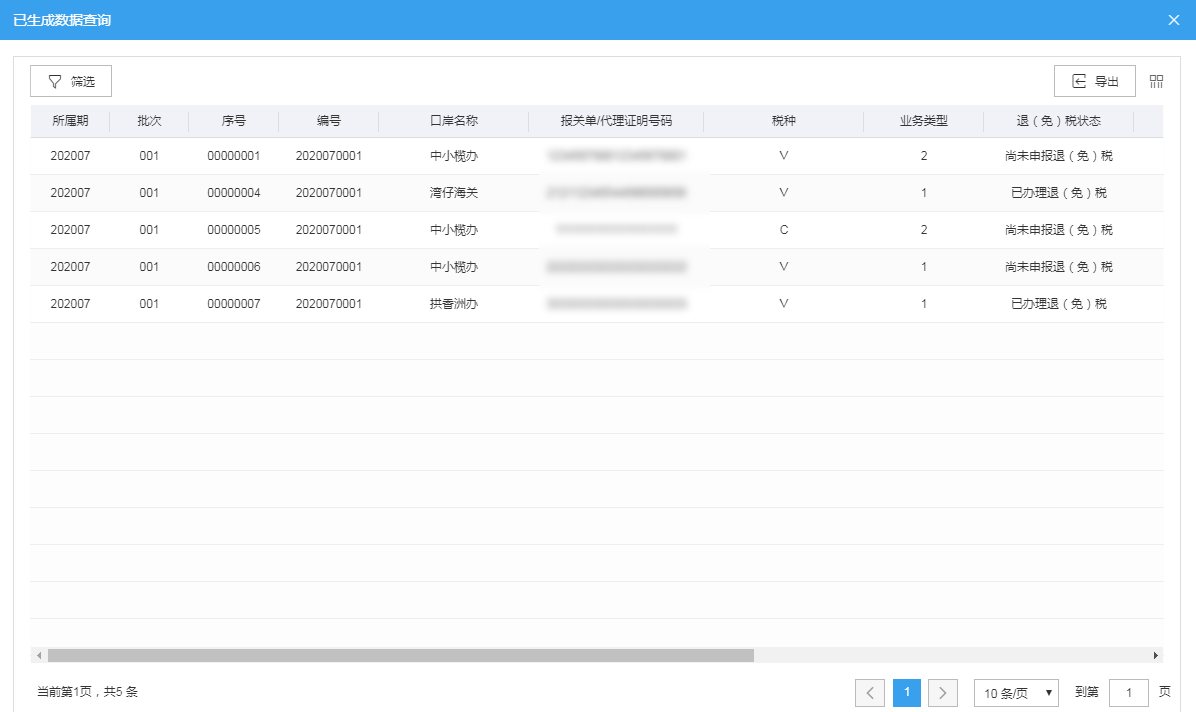Select page number 1 button
Screen dimensions: 1196x712
(907, 692)
